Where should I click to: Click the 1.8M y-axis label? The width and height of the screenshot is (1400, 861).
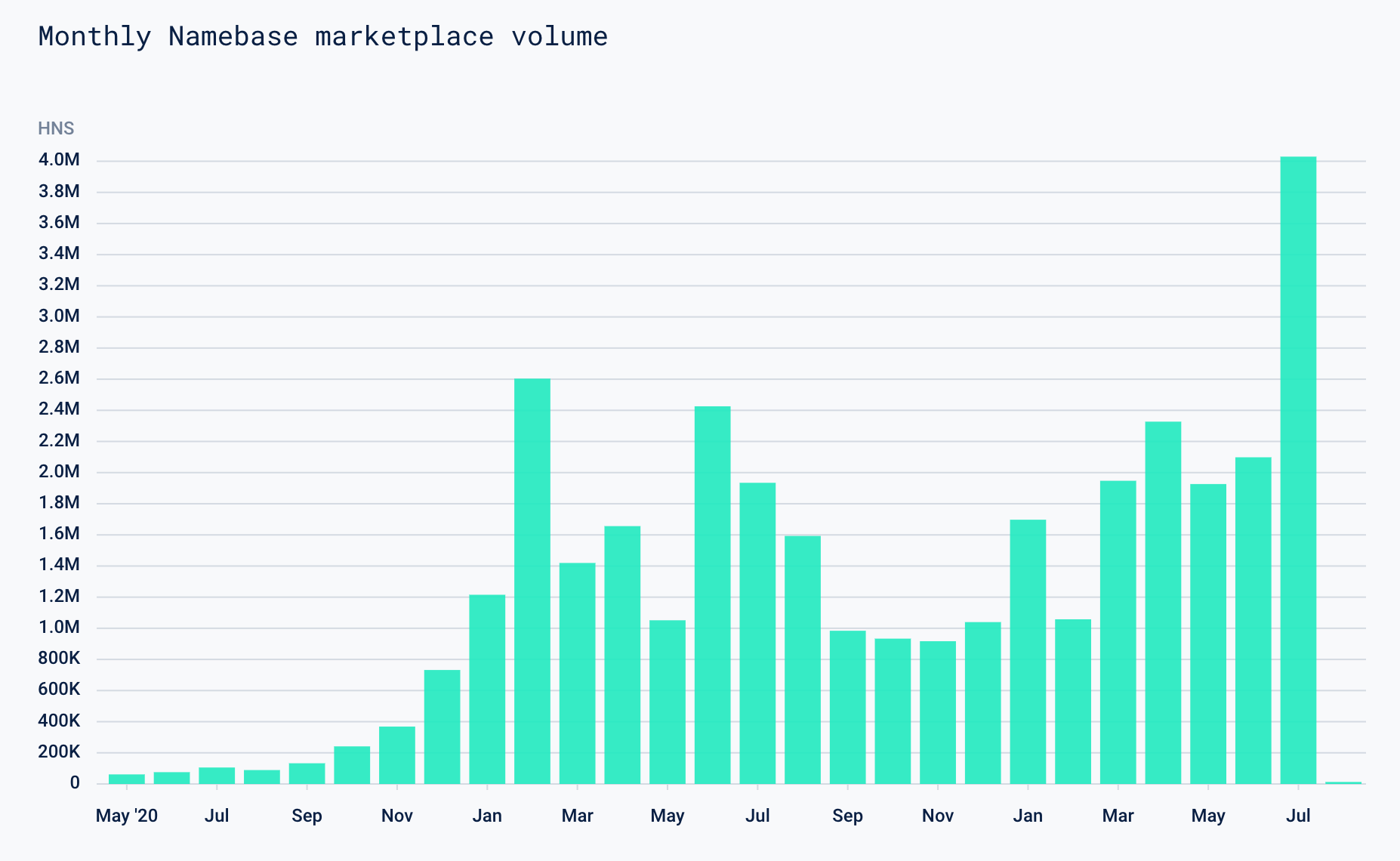point(59,502)
